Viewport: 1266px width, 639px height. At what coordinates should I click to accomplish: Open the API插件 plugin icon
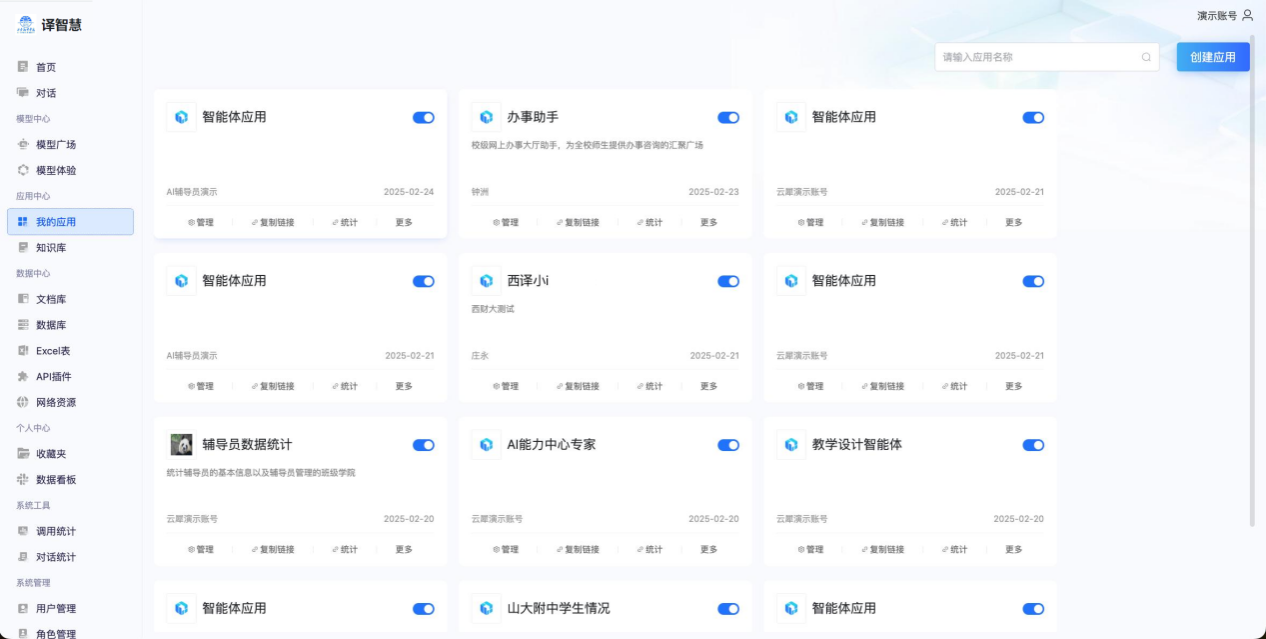tap(23, 376)
